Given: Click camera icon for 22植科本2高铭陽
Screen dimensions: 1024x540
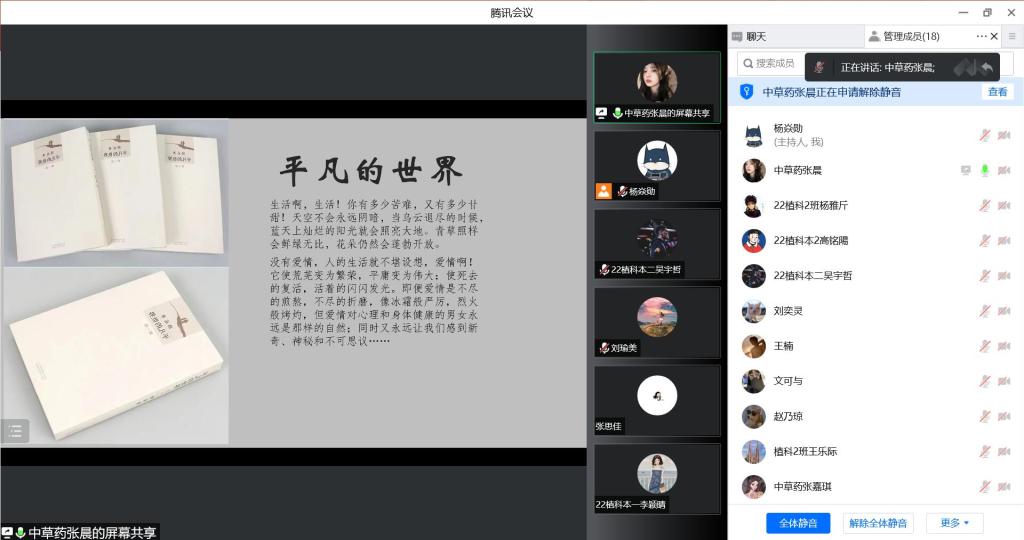Looking at the screenshot, I should click(1004, 241).
